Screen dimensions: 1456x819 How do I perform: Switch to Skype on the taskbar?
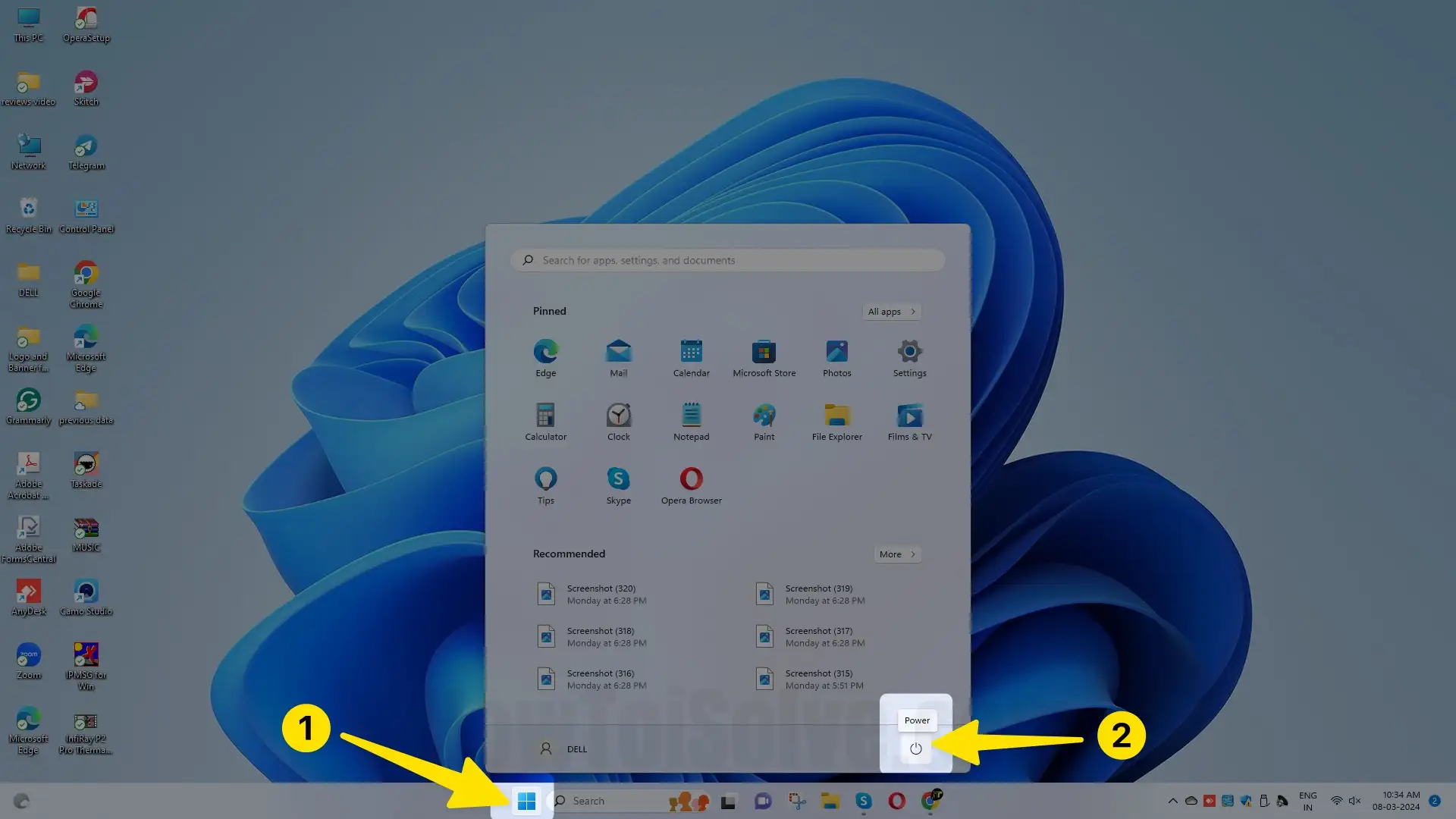(863, 801)
